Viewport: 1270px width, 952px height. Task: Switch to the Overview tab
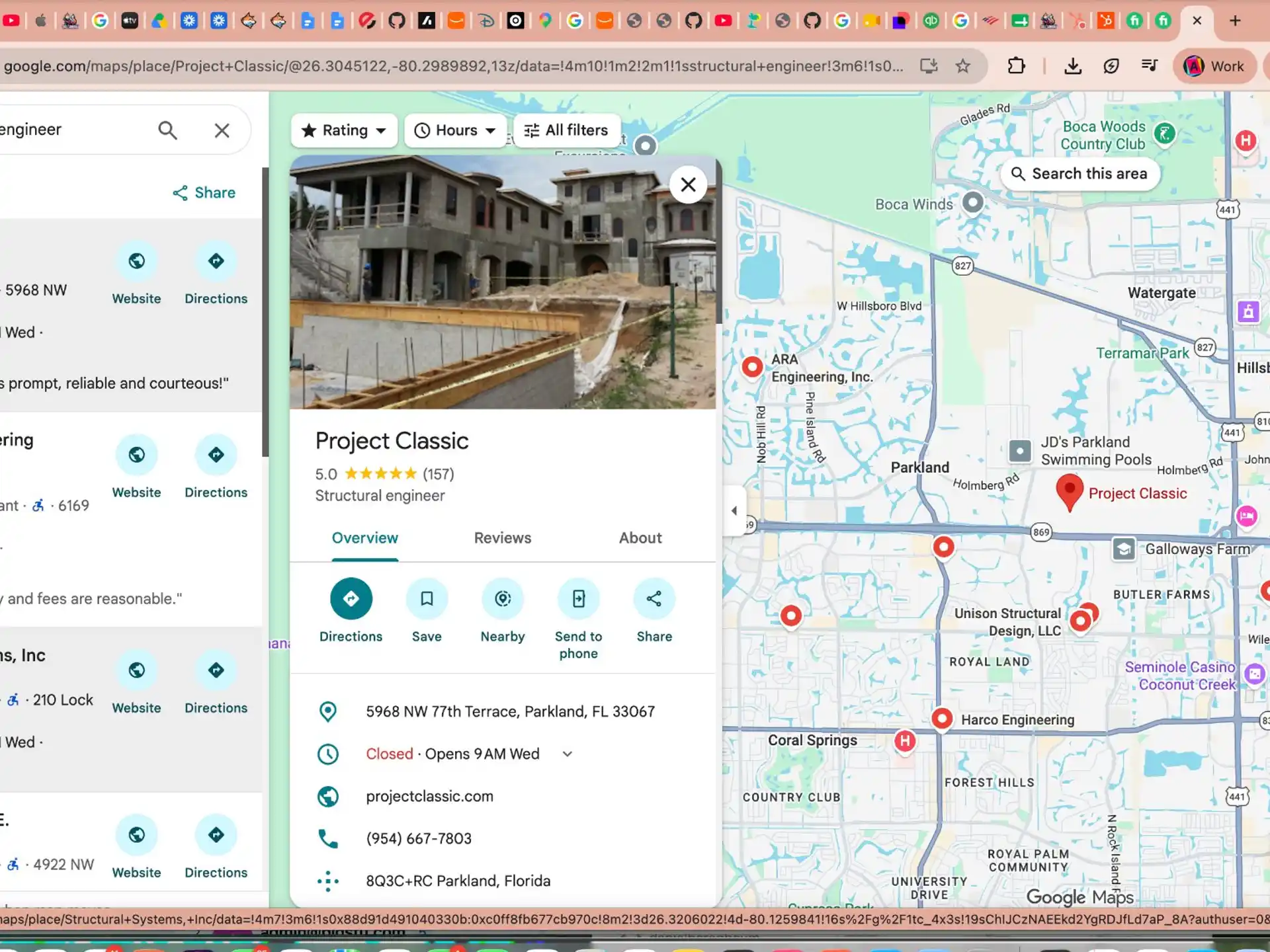[364, 538]
